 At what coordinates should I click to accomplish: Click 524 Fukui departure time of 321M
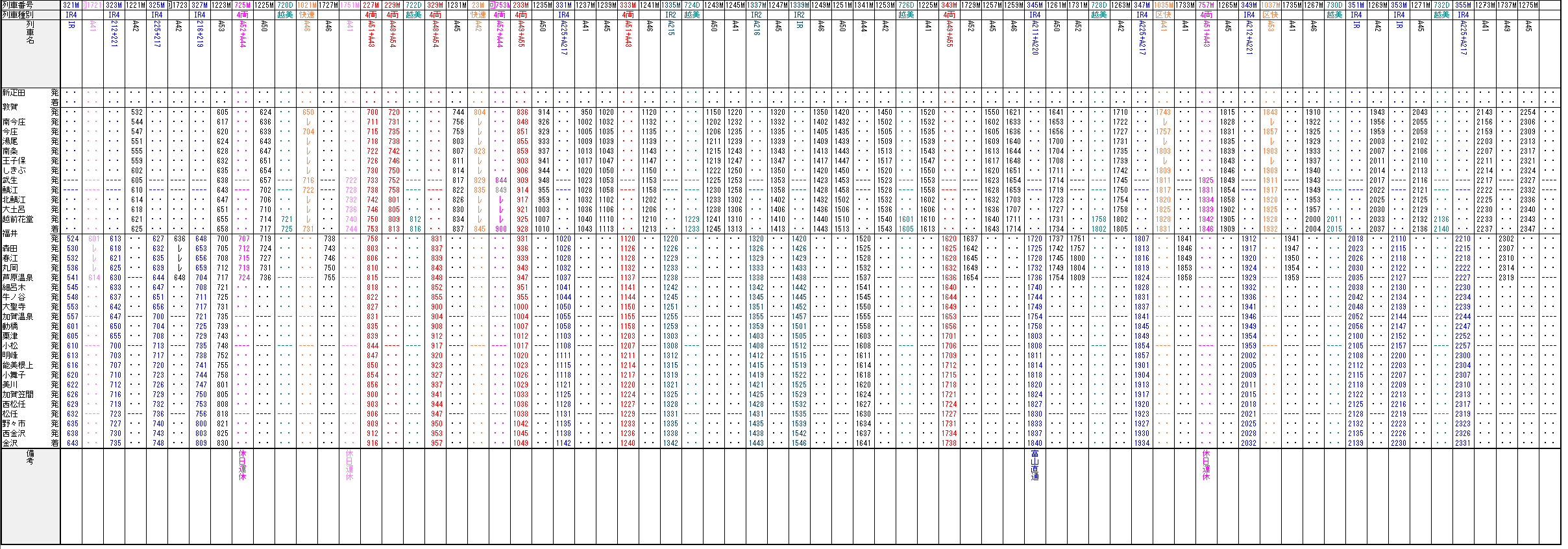pos(72,239)
